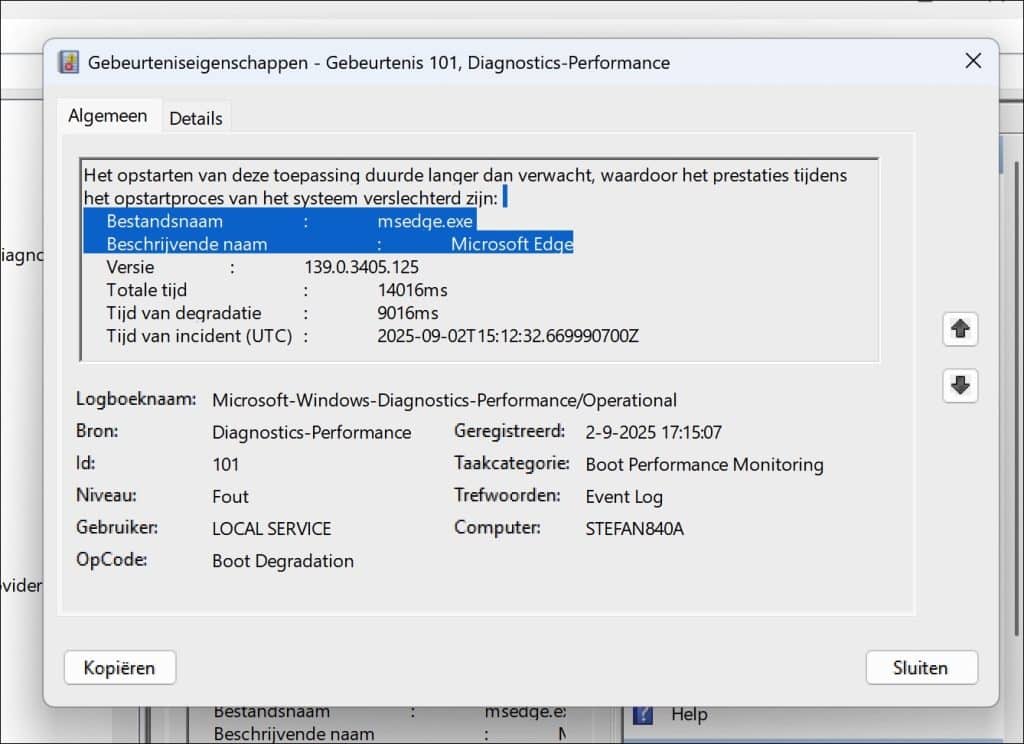Switch to the Details tab
This screenshot has width=1024, height=744.
click(x=195, y=118)
